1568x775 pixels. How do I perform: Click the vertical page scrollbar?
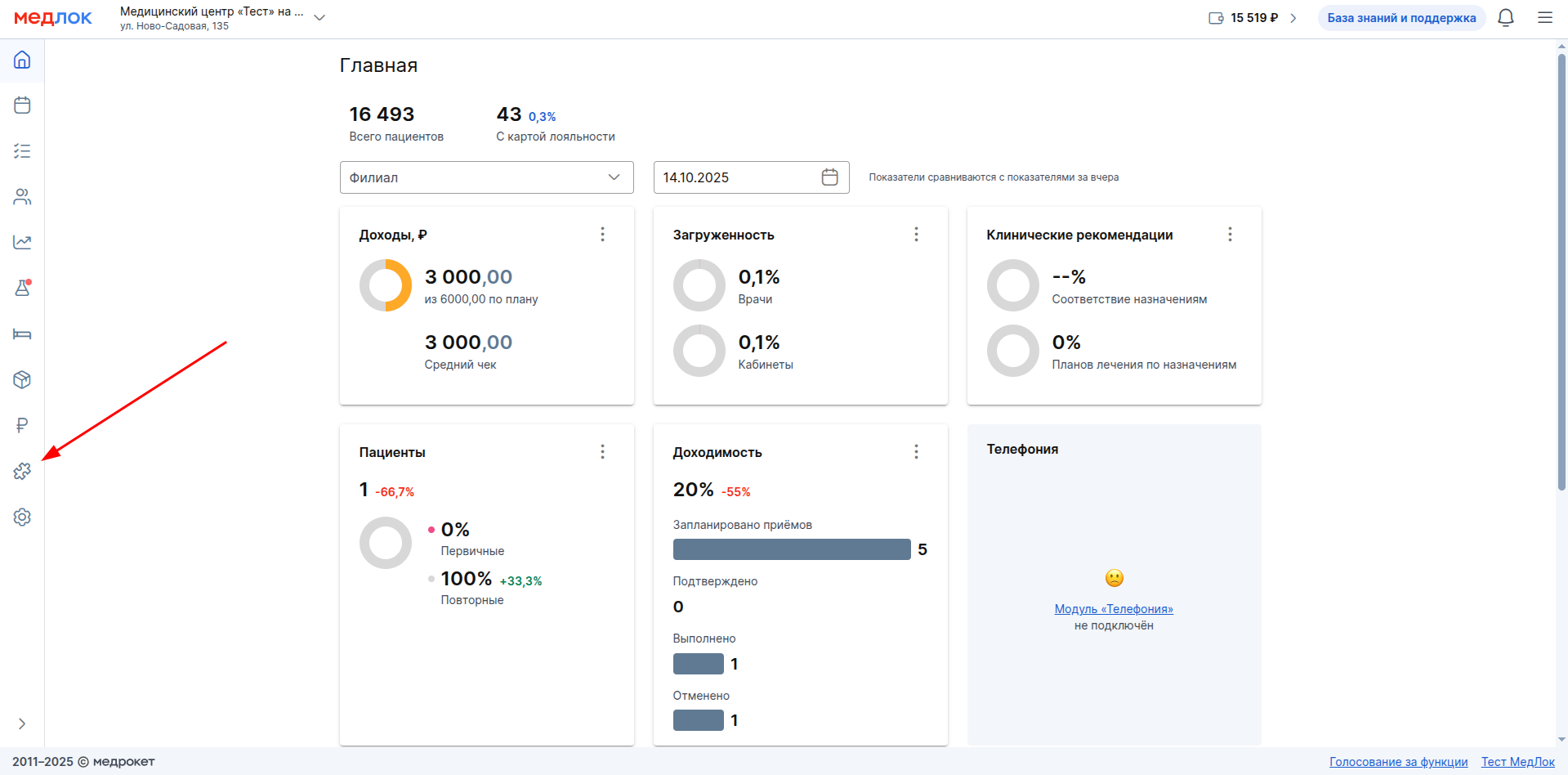pos(1561,270)
